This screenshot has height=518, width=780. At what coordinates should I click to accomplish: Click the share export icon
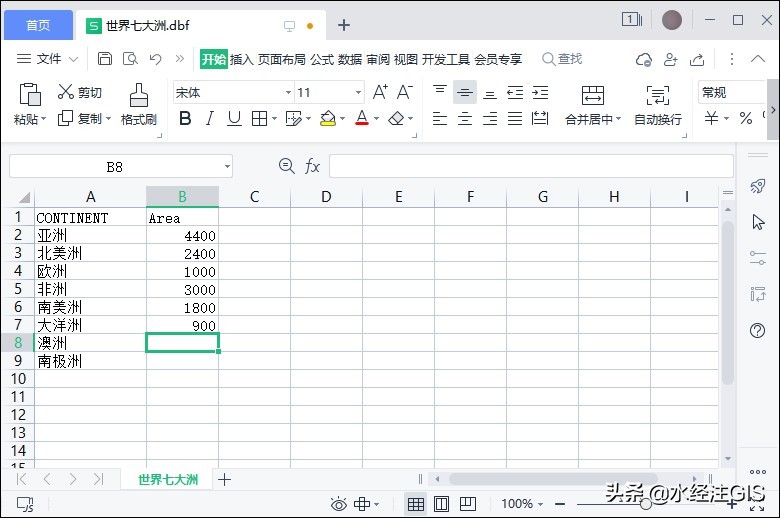(697, 60)
